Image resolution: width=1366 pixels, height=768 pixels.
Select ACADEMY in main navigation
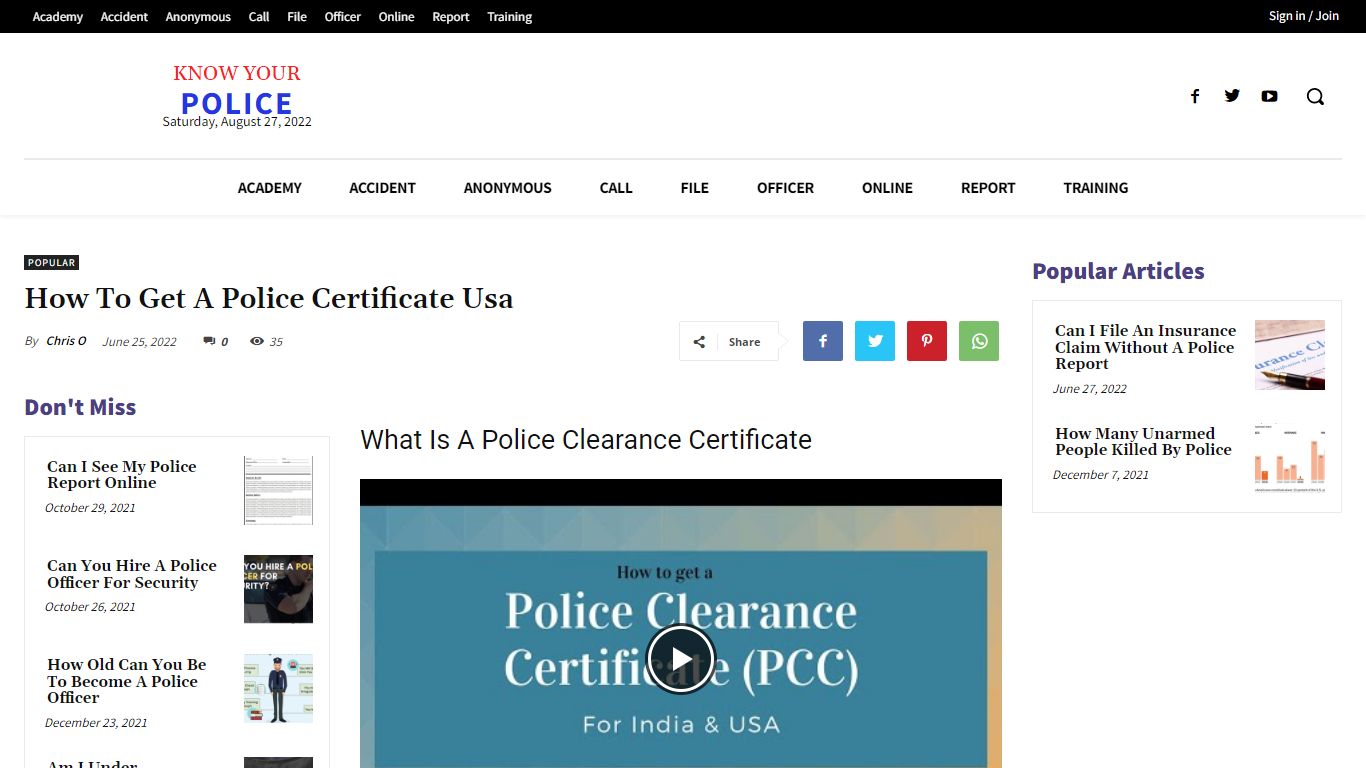[270, 188]
